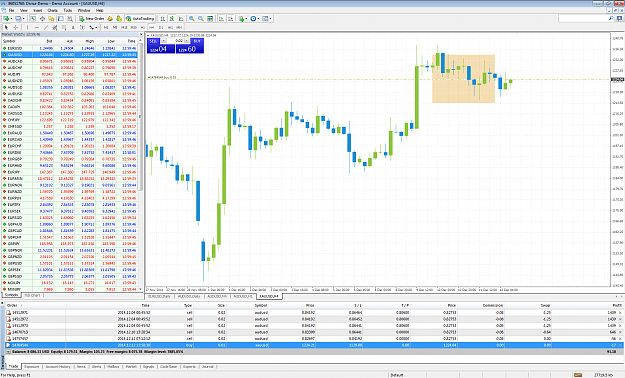Switch to the Account History terminal tab
The image size is (625, 378).
click(58, 366)
